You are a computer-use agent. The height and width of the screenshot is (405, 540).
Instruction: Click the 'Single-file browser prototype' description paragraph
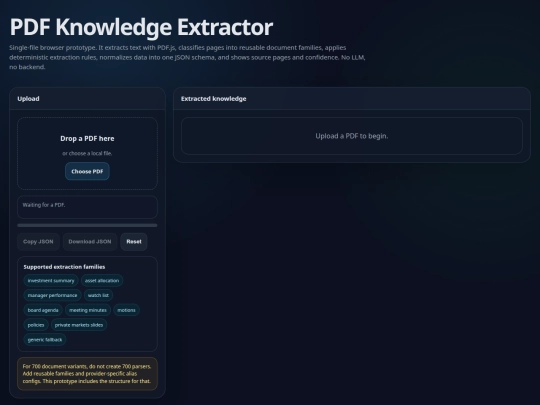pos(187,57)
